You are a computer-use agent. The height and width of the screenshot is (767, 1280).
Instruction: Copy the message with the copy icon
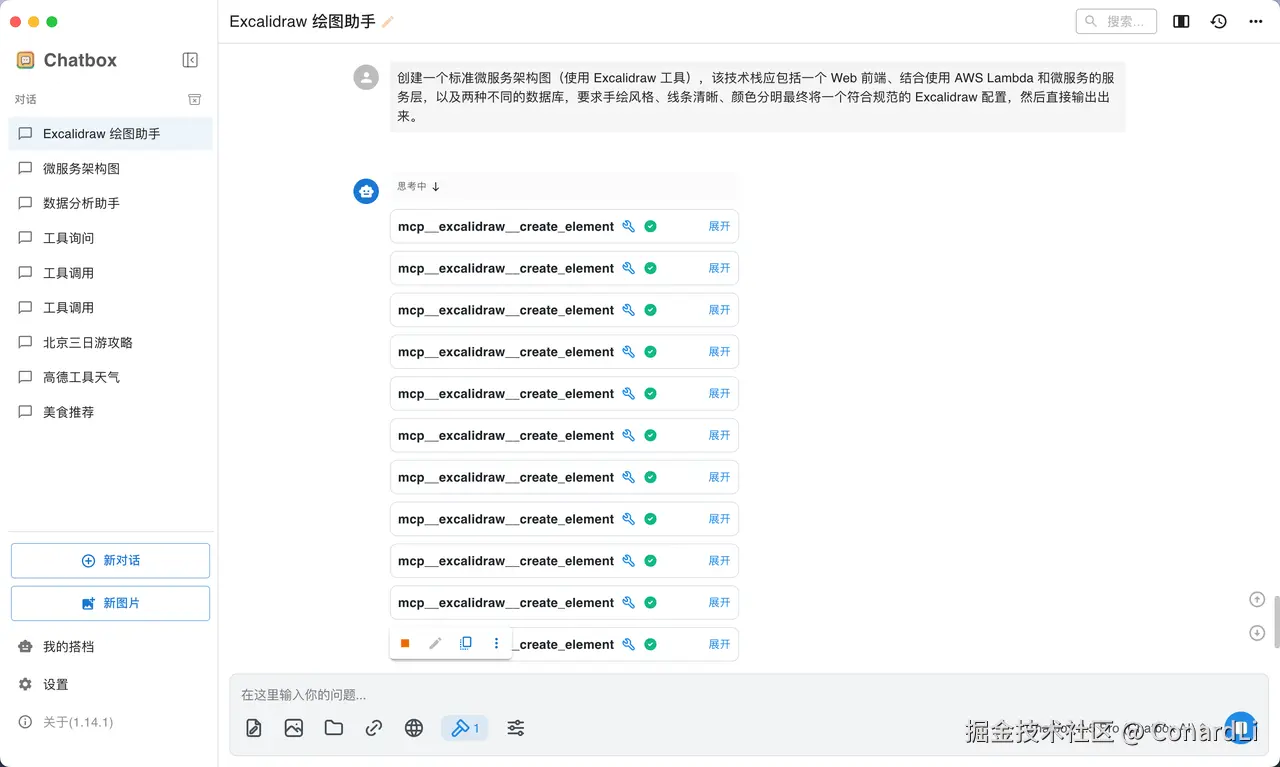pyautogui.click(x=465, y=643)
